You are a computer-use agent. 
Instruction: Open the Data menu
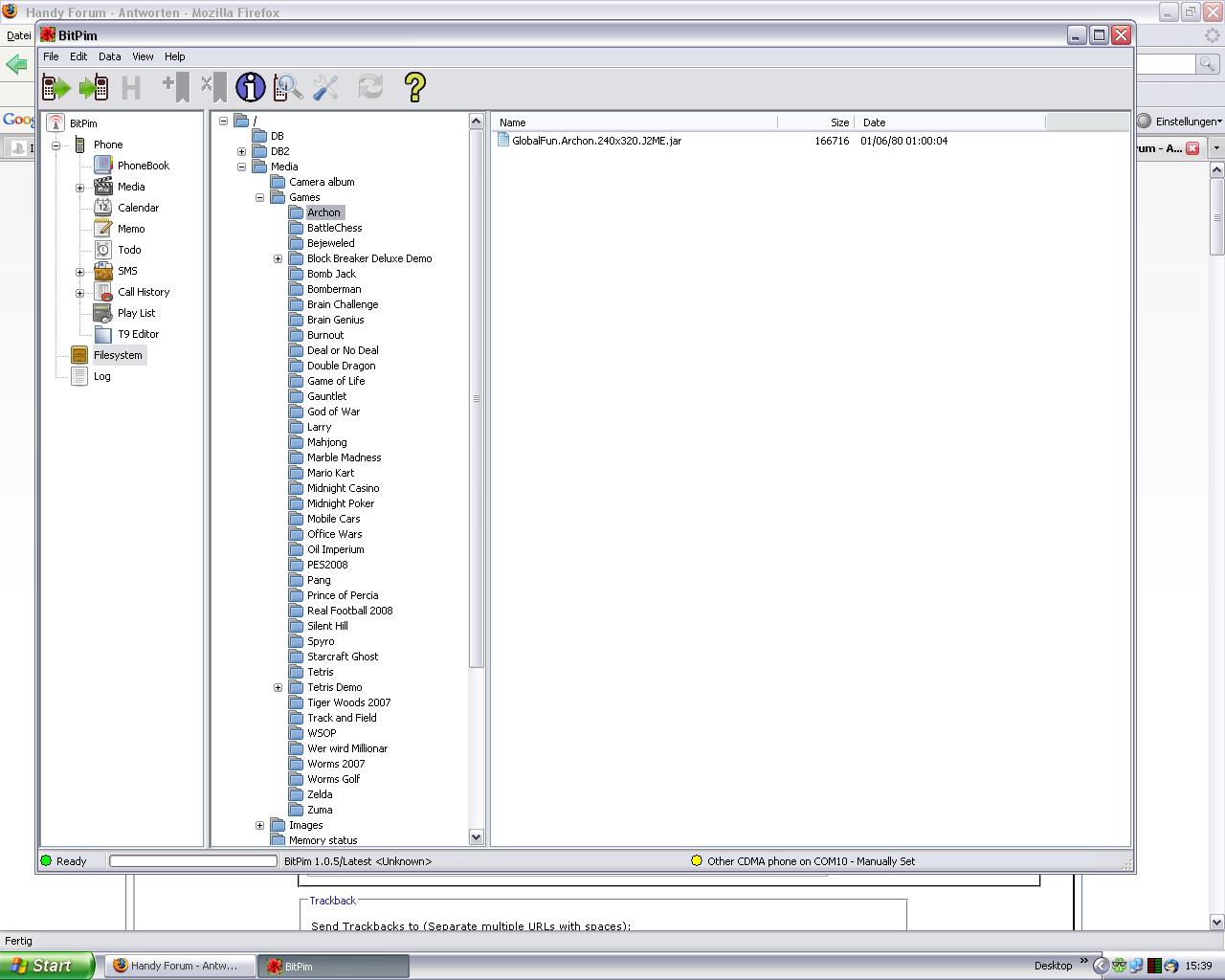click(x=110, y=56)
